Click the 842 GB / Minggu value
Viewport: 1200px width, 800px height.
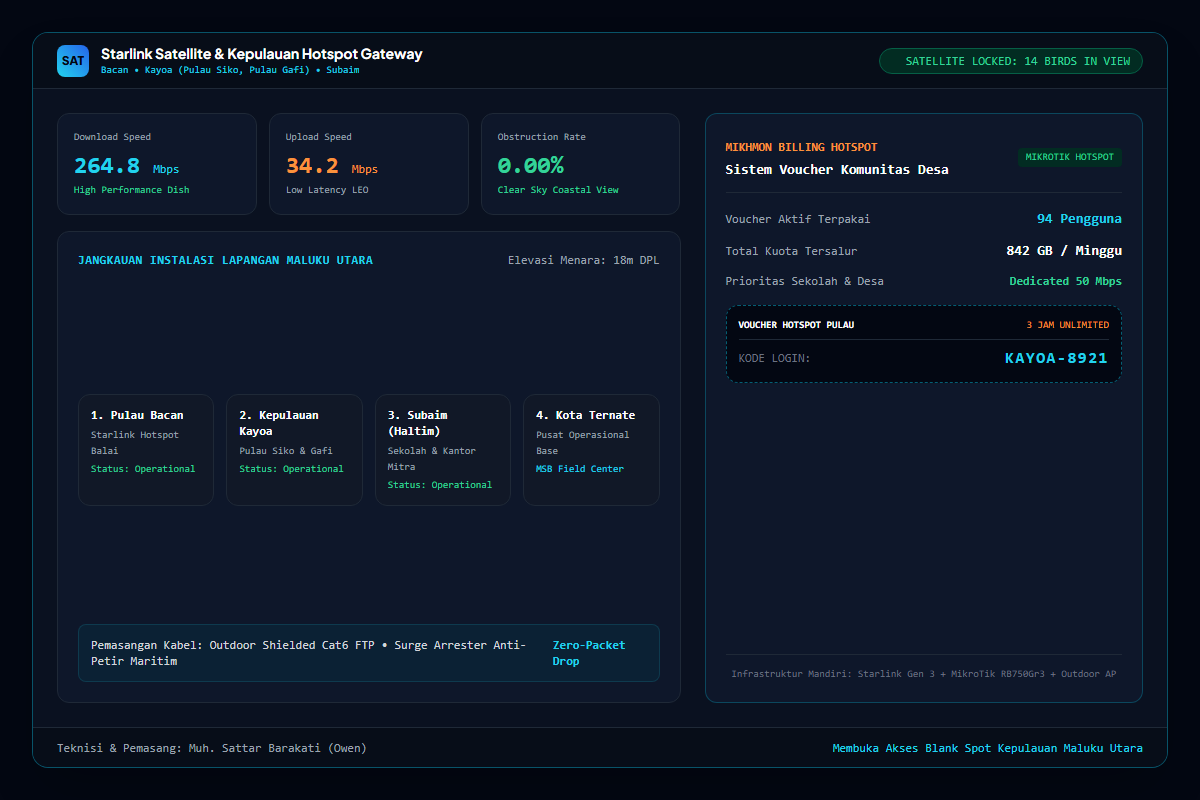click(1064, 251)
